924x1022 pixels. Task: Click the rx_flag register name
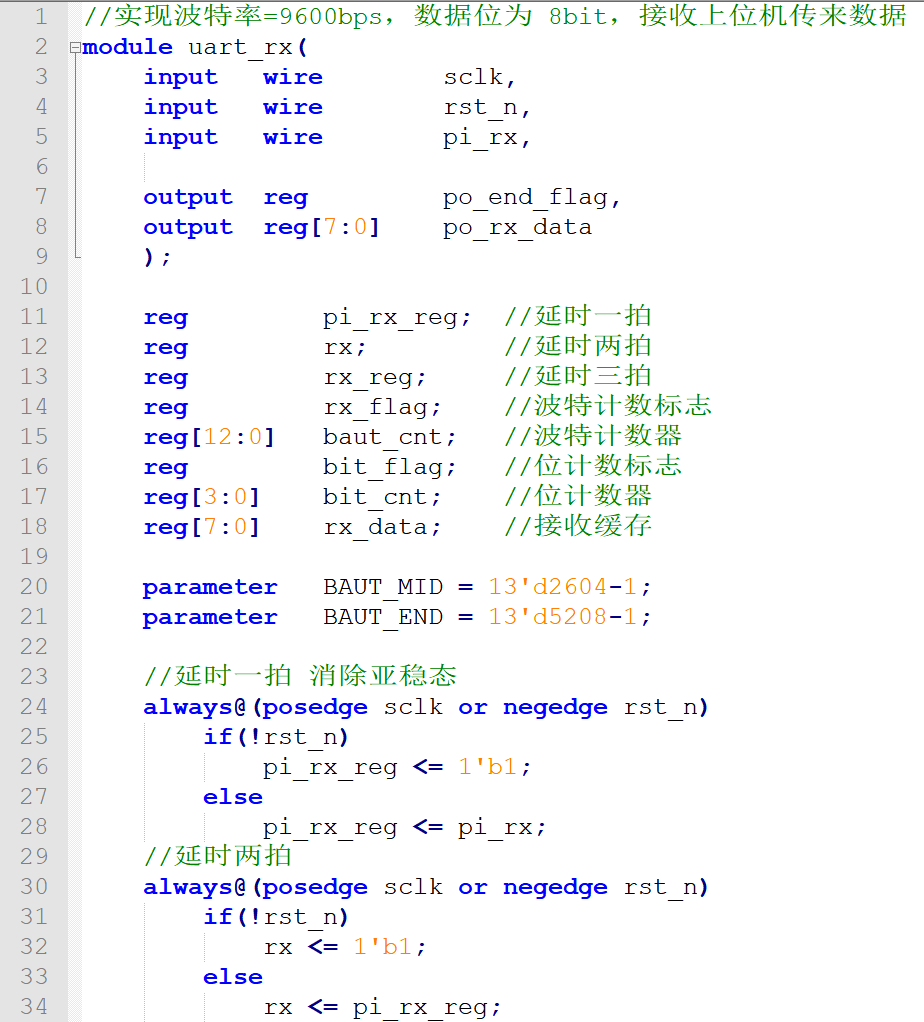[x=382, y=408]
